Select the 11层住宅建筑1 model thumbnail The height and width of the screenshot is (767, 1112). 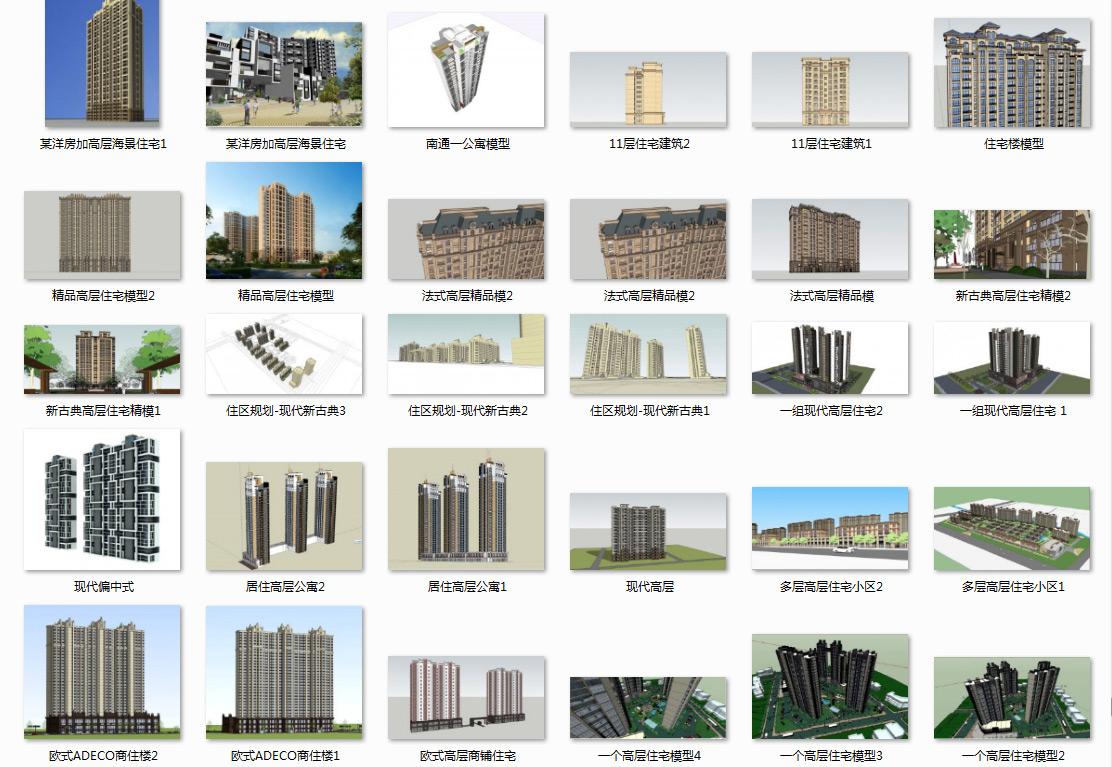[x=830, y=90]
